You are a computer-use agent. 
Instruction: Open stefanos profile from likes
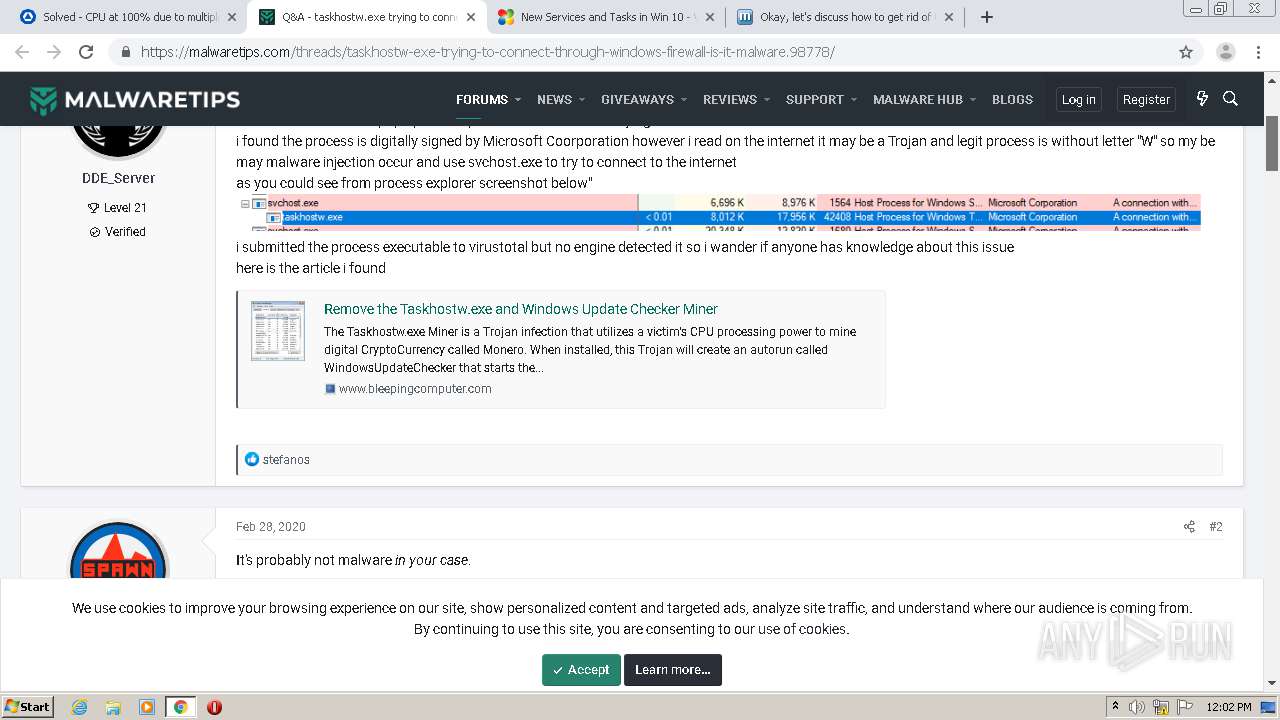[x=286, y=460]
